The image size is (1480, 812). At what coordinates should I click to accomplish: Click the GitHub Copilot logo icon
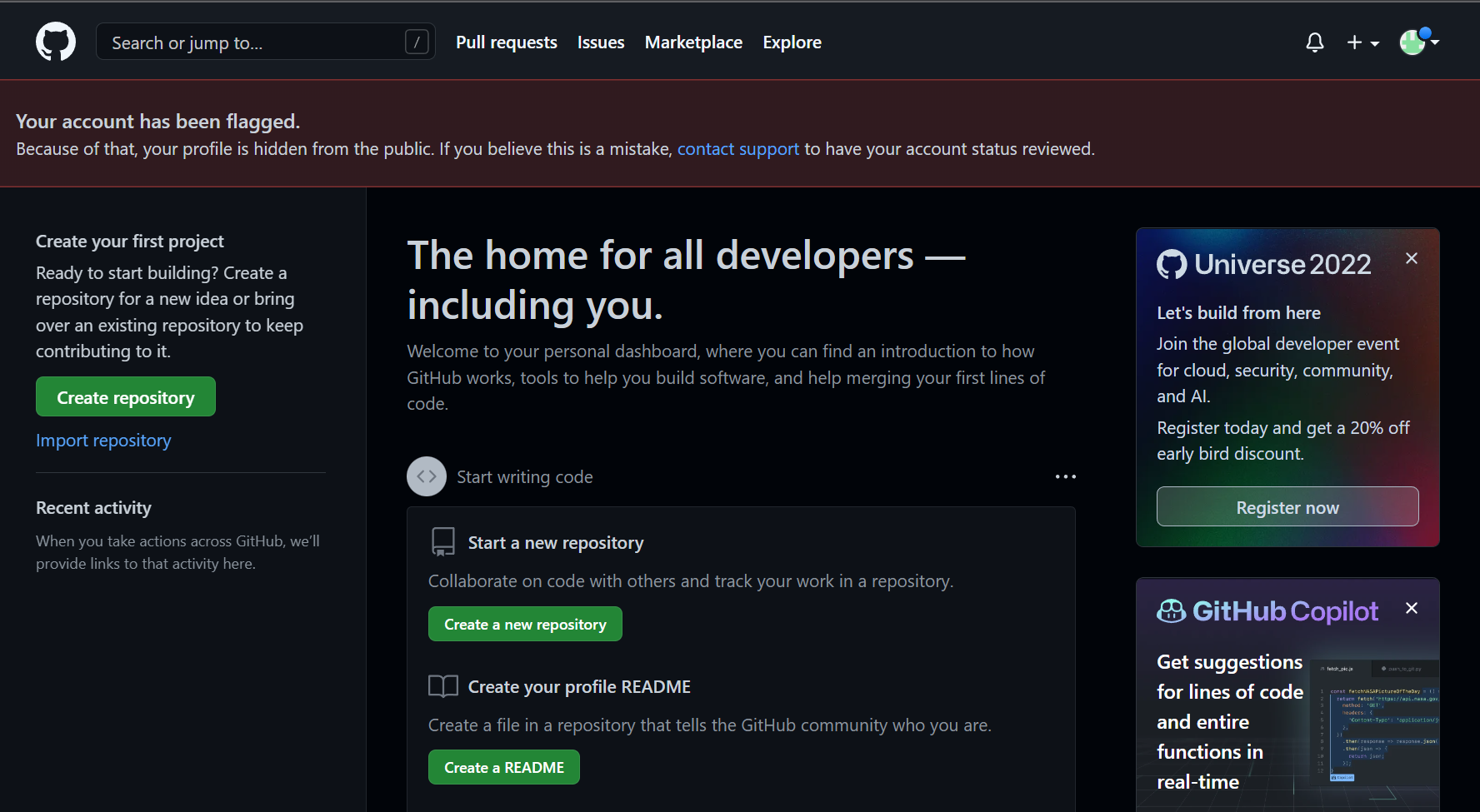point(1172,611)
